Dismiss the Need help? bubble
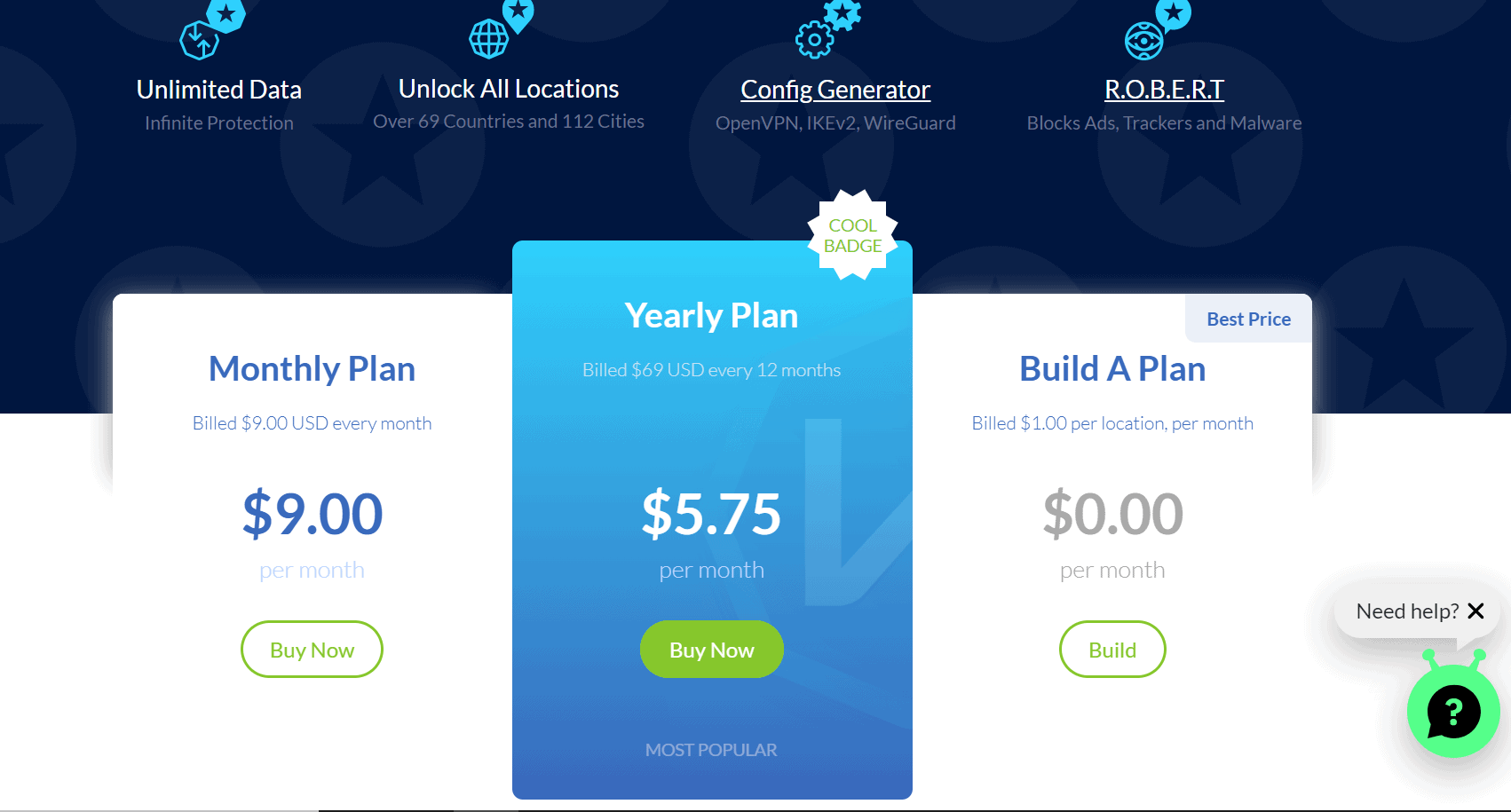Viewport: 1511px width, 812px height. [1475, 611]
